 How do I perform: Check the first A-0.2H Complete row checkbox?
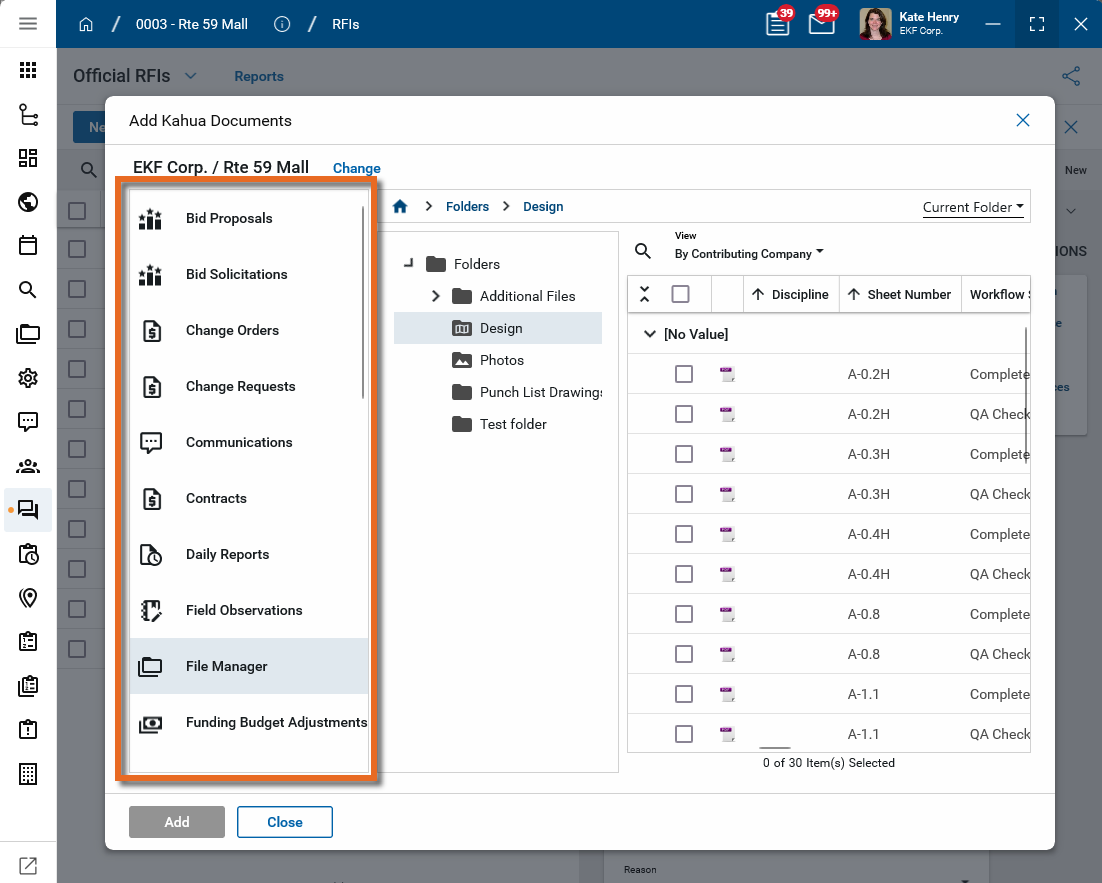coord(684,374)
